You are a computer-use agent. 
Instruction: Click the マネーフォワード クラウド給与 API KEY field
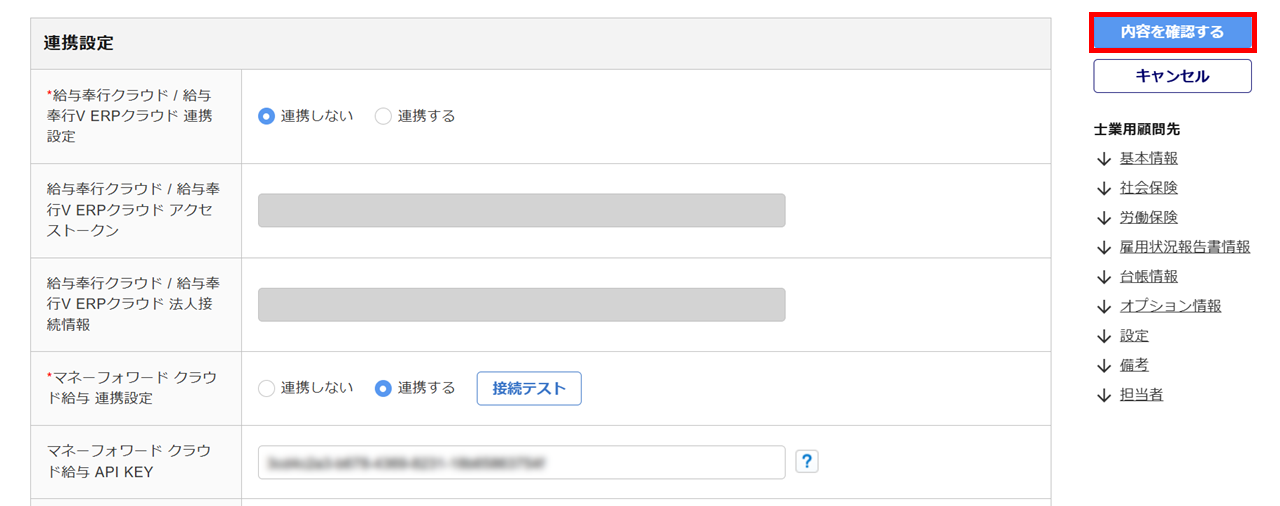pyautogui.click(x=521, y=462)
